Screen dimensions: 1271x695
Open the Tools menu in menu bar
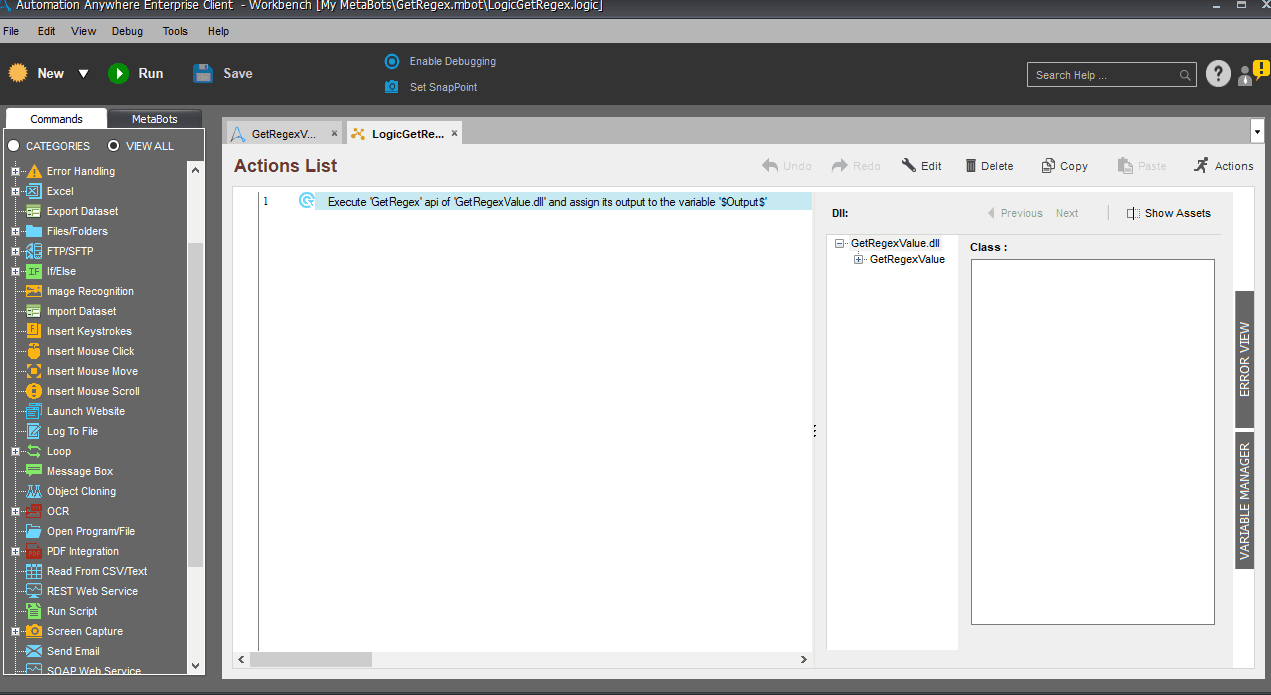pos(175,31)
